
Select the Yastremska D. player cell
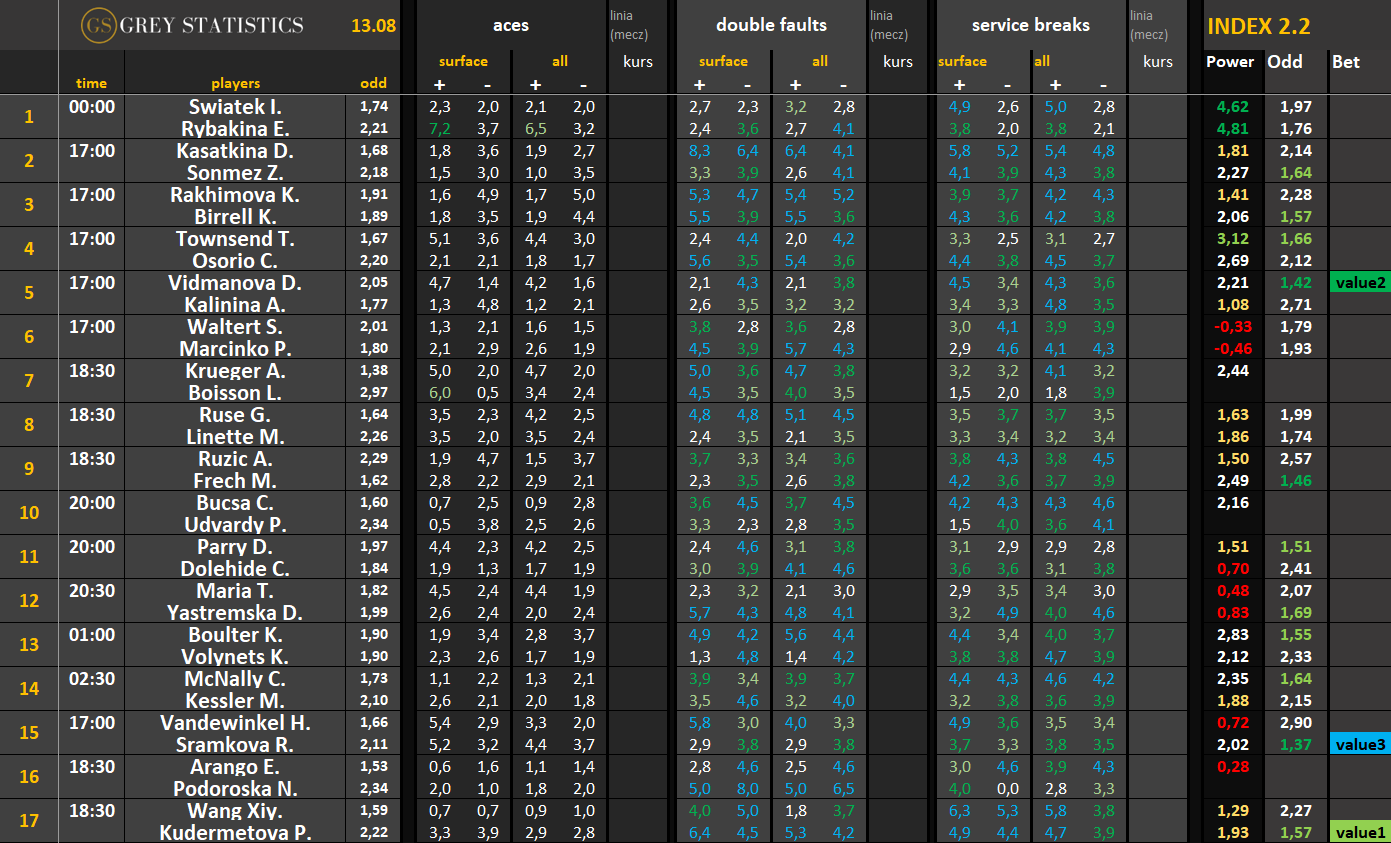[235, 612]
